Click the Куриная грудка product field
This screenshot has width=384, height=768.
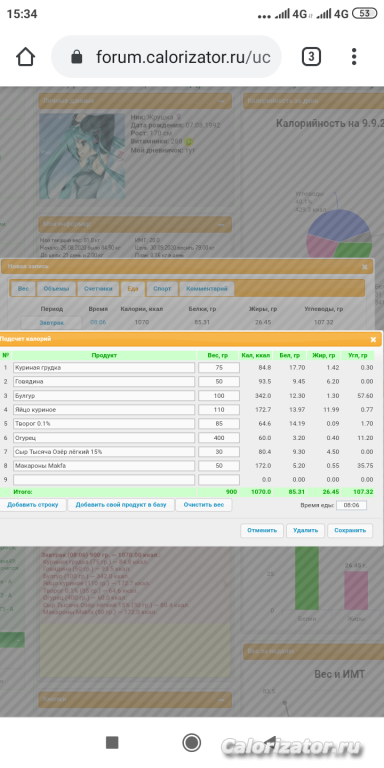point(104,367)
